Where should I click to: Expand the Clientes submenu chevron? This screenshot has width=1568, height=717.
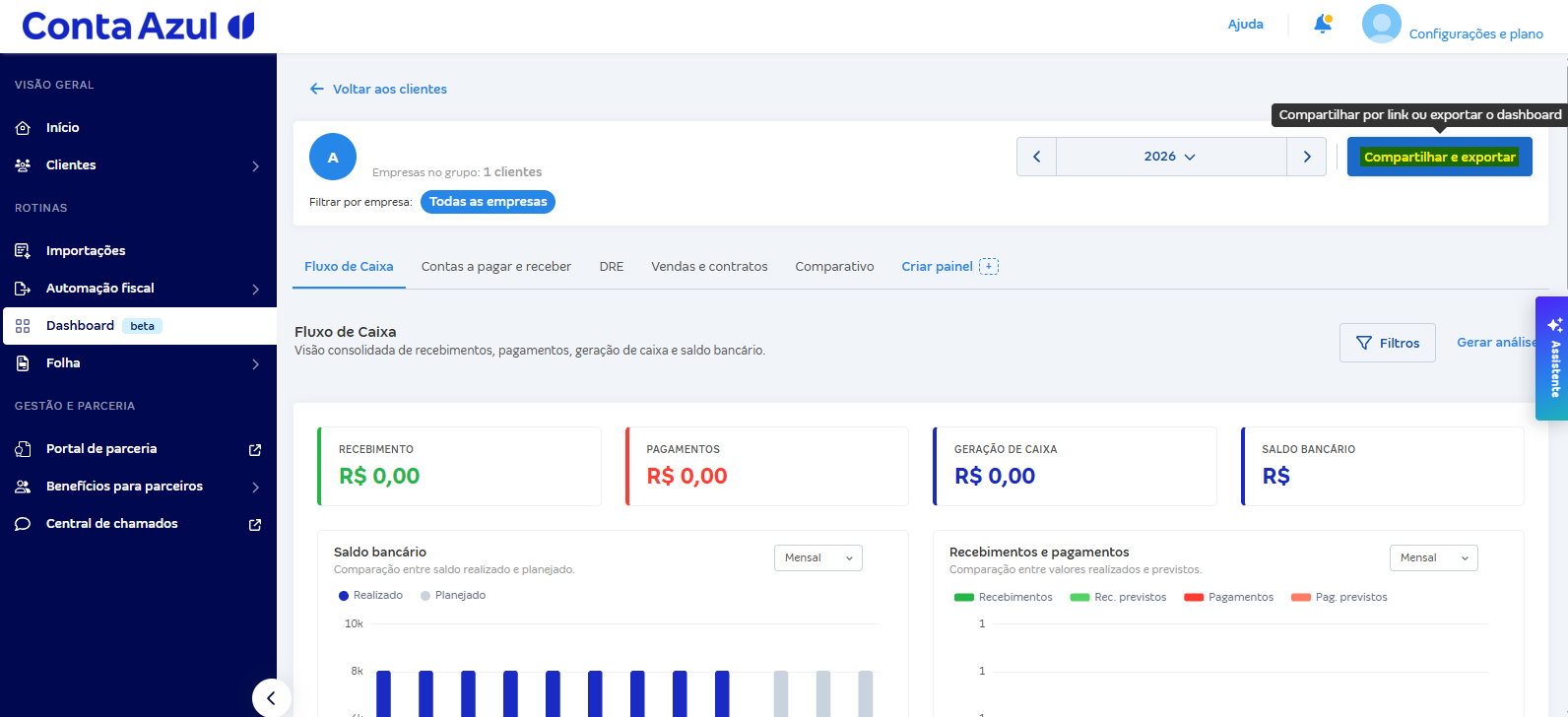pos(255,166)
